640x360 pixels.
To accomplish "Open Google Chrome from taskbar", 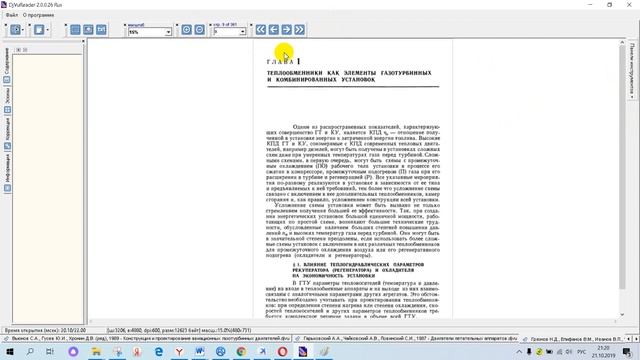I will pyautogui.click(x=241, y=351).
